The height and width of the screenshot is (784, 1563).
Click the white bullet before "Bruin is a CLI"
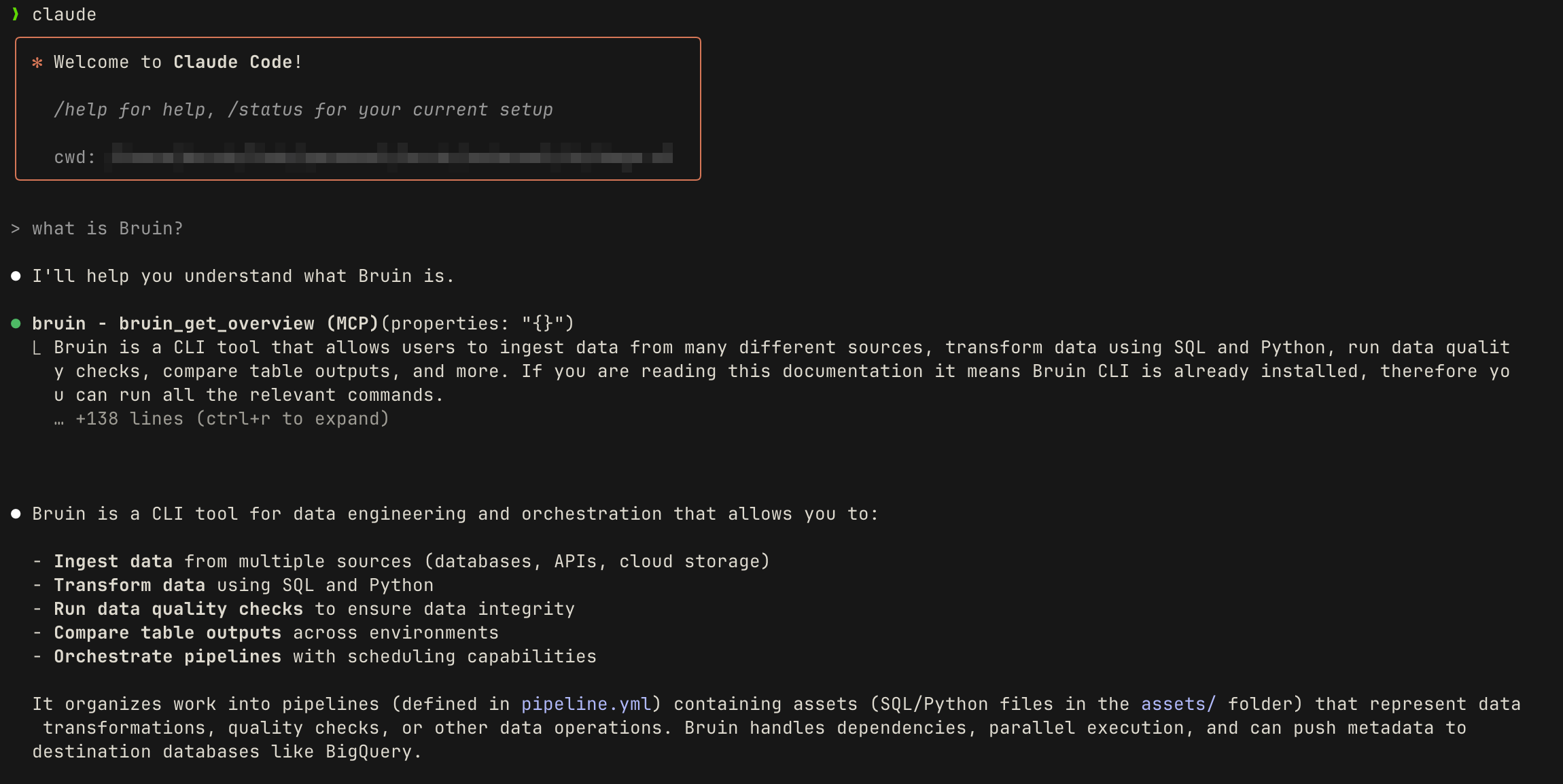click(x=16, y=514)
